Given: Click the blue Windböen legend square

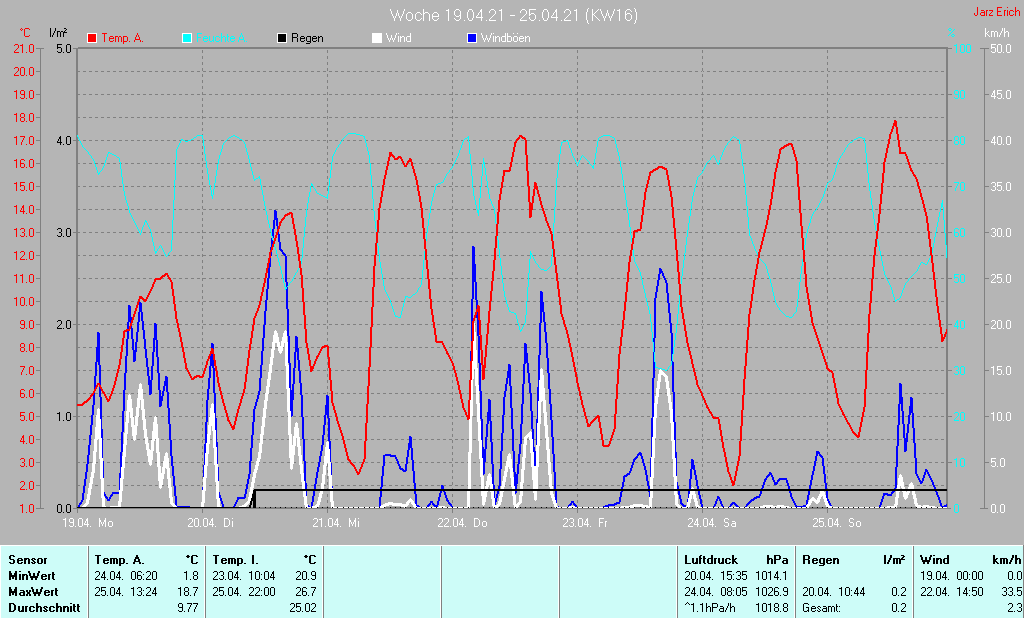Looking at the screenshot, I should click(x=472, y=38).
